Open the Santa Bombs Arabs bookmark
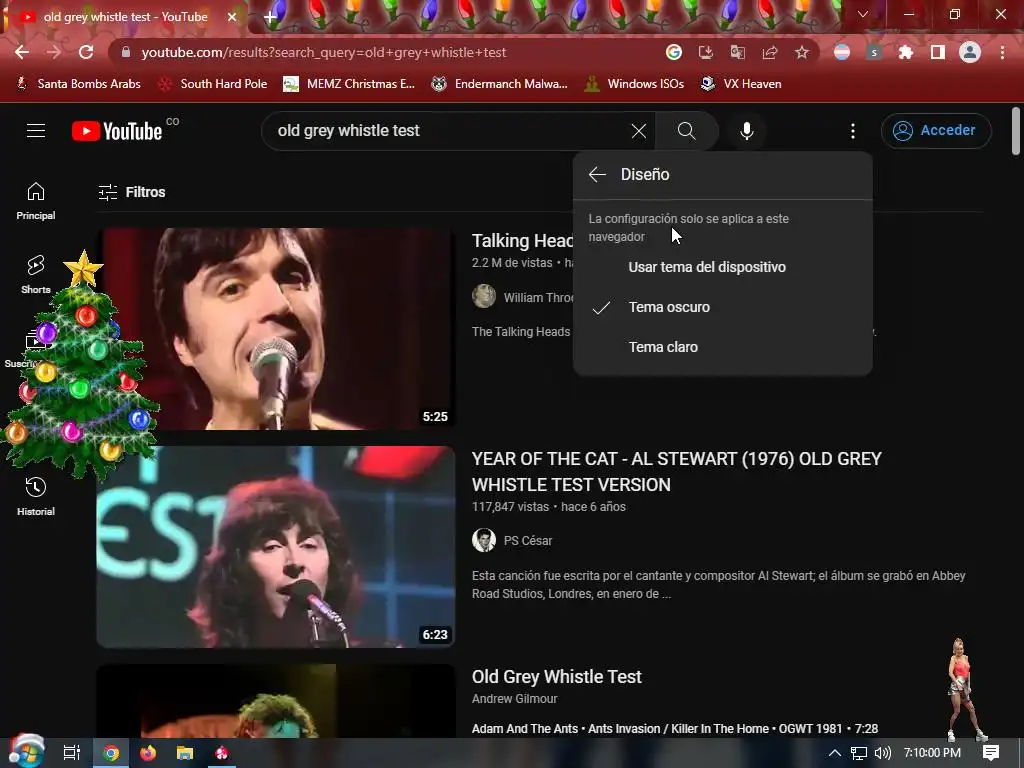 [78, 84]
